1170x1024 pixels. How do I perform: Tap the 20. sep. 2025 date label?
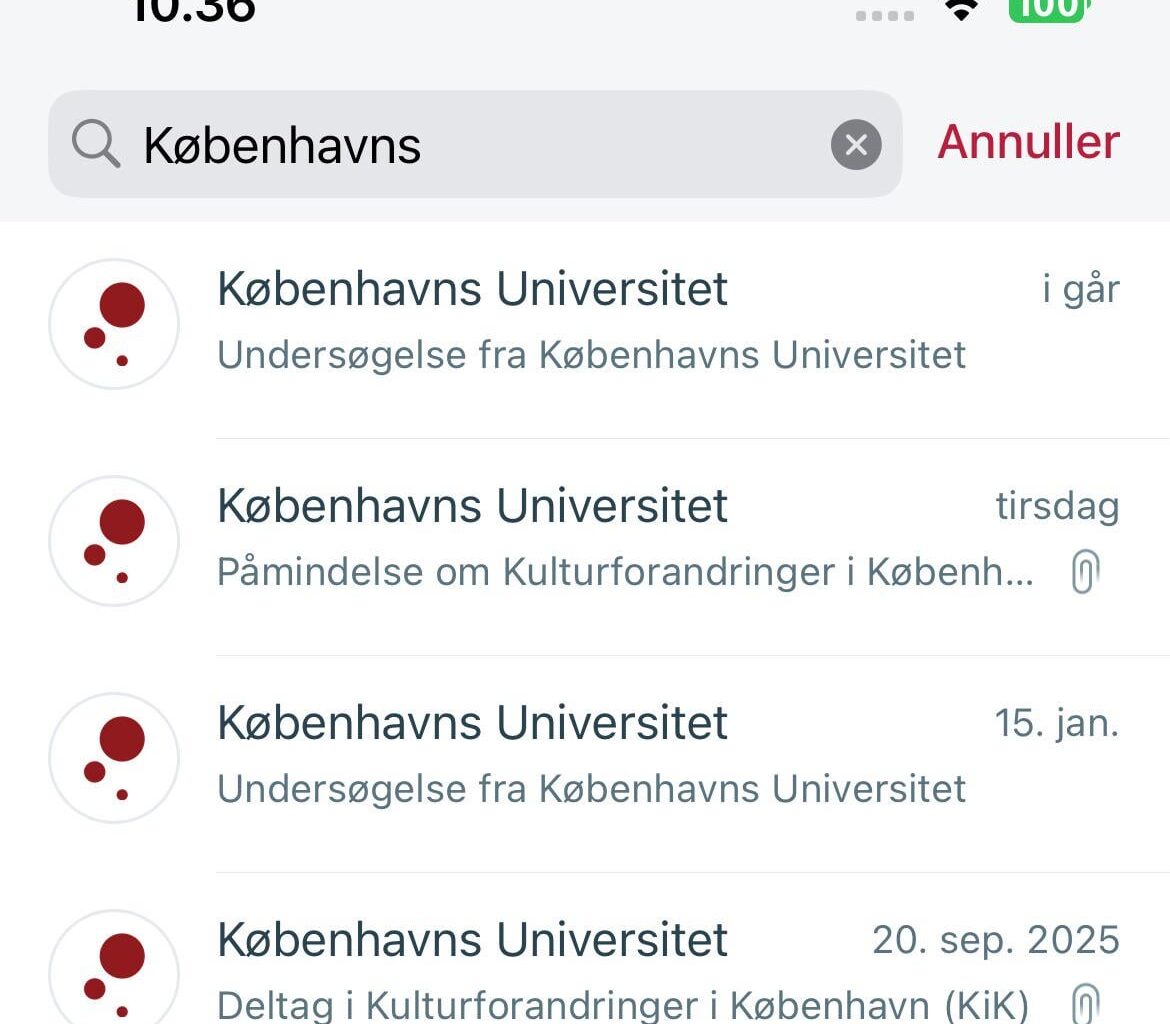tap(995, 938)
